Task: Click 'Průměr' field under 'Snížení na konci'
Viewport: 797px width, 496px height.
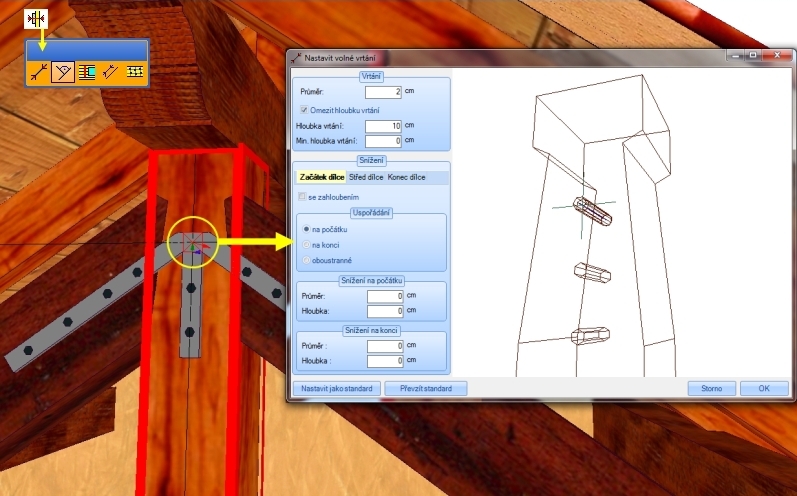Action: pyautogui.click(x=385, y=346)
